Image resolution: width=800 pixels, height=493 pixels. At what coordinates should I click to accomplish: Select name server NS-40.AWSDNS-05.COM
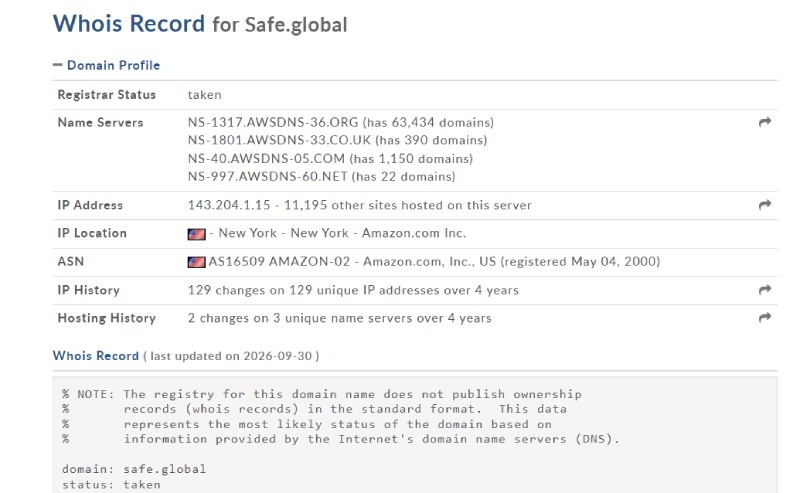[x=266, y=159]
